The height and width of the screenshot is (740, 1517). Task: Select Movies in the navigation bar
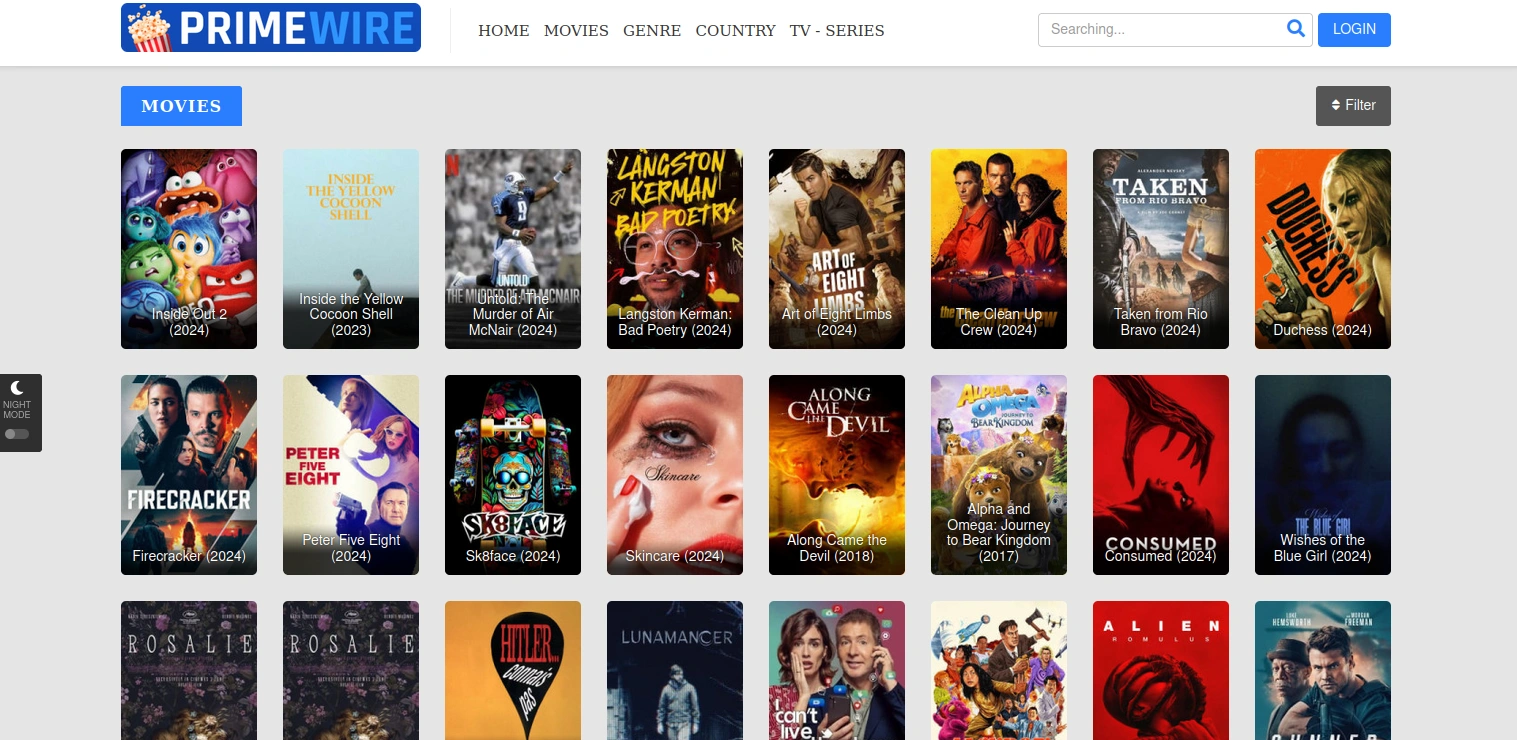tap(576, 31)
